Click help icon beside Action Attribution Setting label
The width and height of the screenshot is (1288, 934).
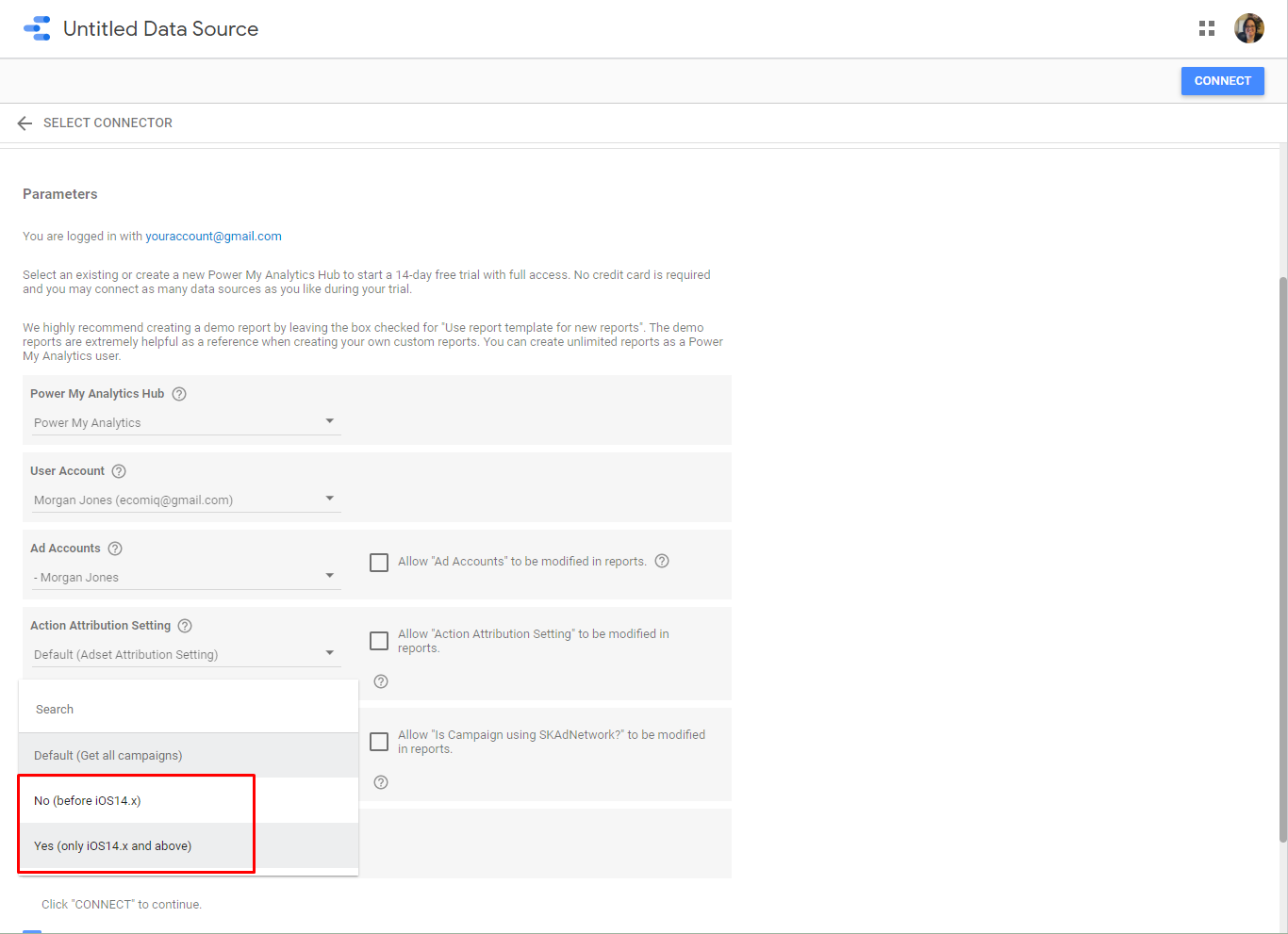point(185,626)
